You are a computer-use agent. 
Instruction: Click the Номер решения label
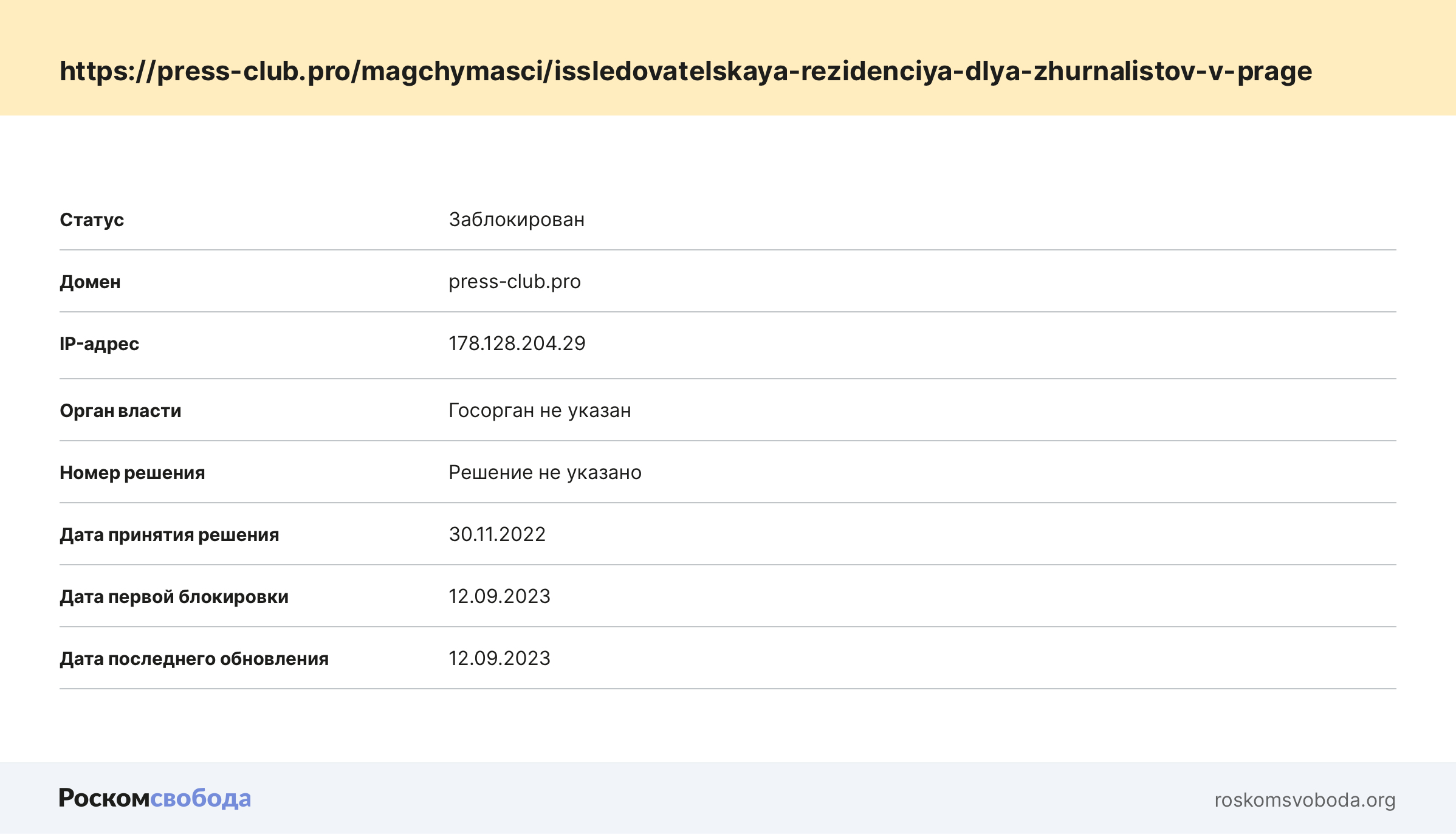coord(132,473)
